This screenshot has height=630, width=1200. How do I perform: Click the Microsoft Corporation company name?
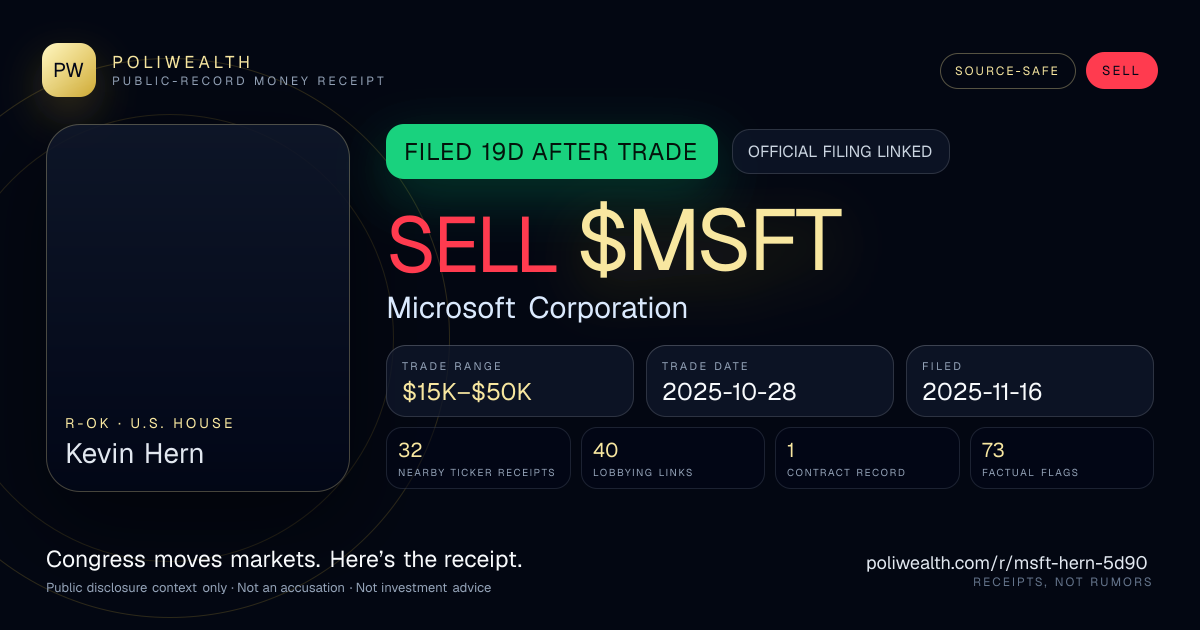pyautogui.click(x=537, y=308)
